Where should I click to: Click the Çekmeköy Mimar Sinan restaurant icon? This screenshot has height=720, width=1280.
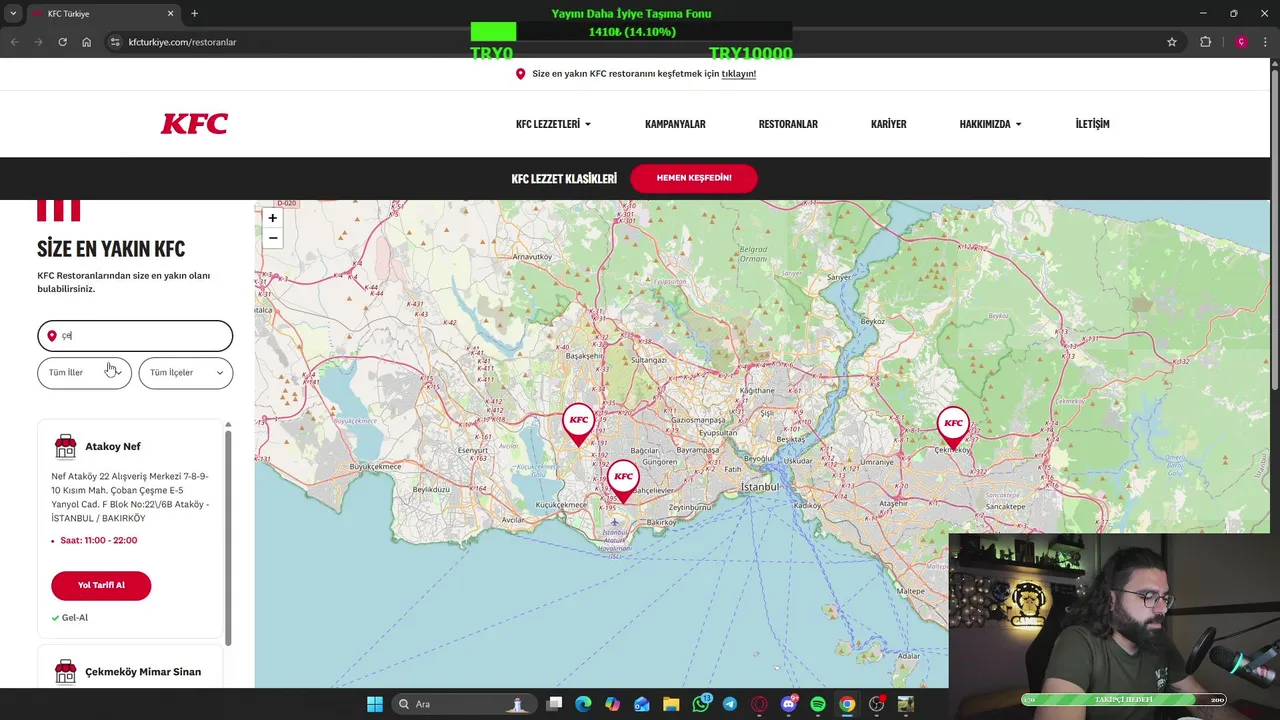coord(66,671)
